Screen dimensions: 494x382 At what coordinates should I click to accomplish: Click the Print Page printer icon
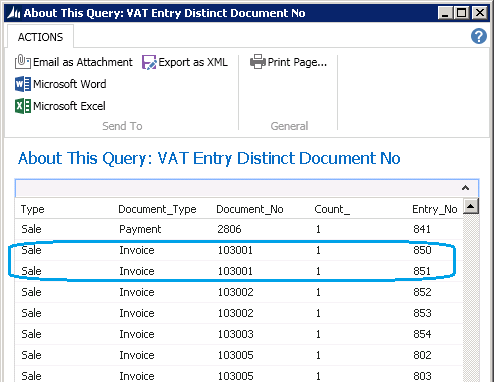point(258,62)
